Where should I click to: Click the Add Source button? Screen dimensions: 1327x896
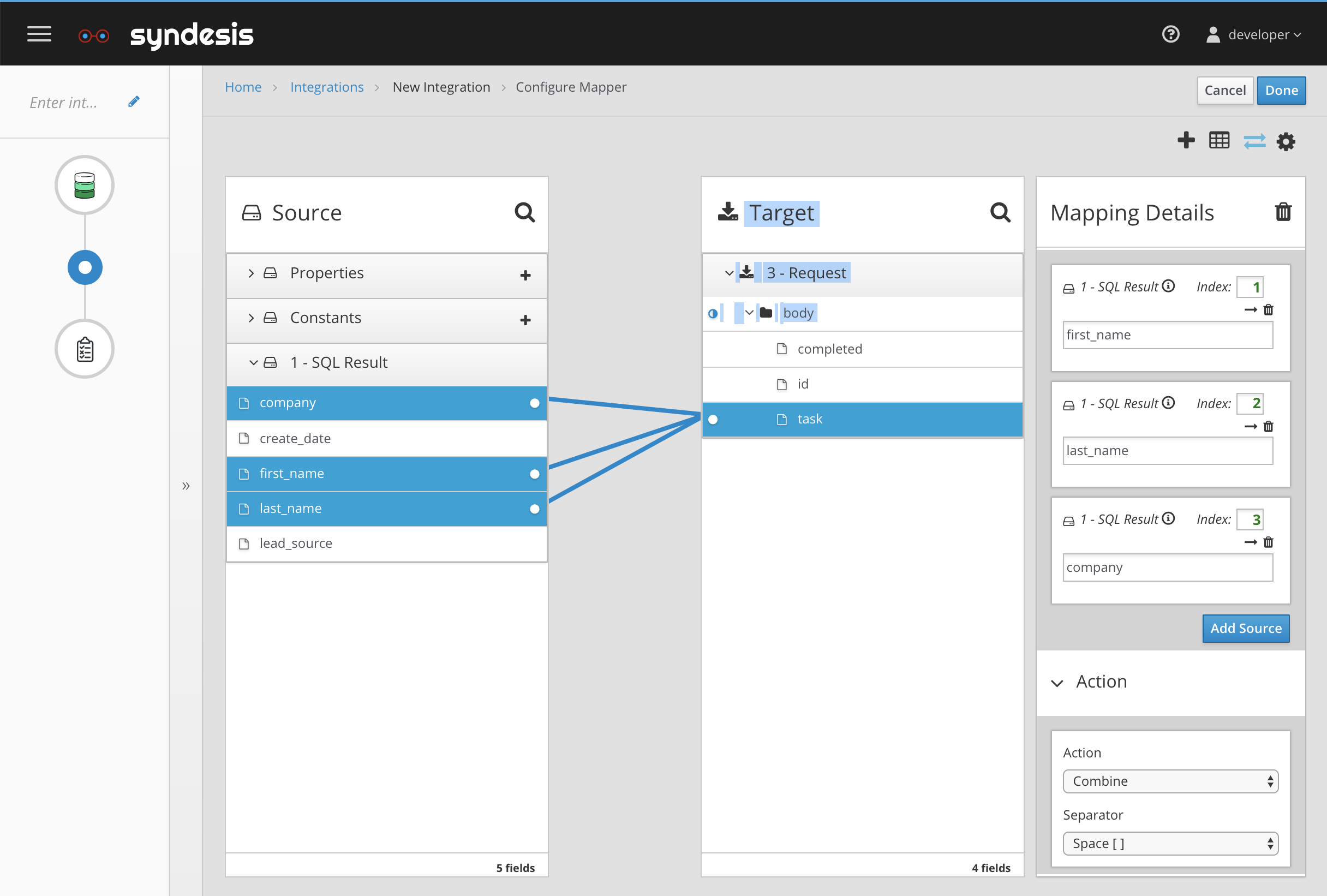click(x=1245, y=628)
